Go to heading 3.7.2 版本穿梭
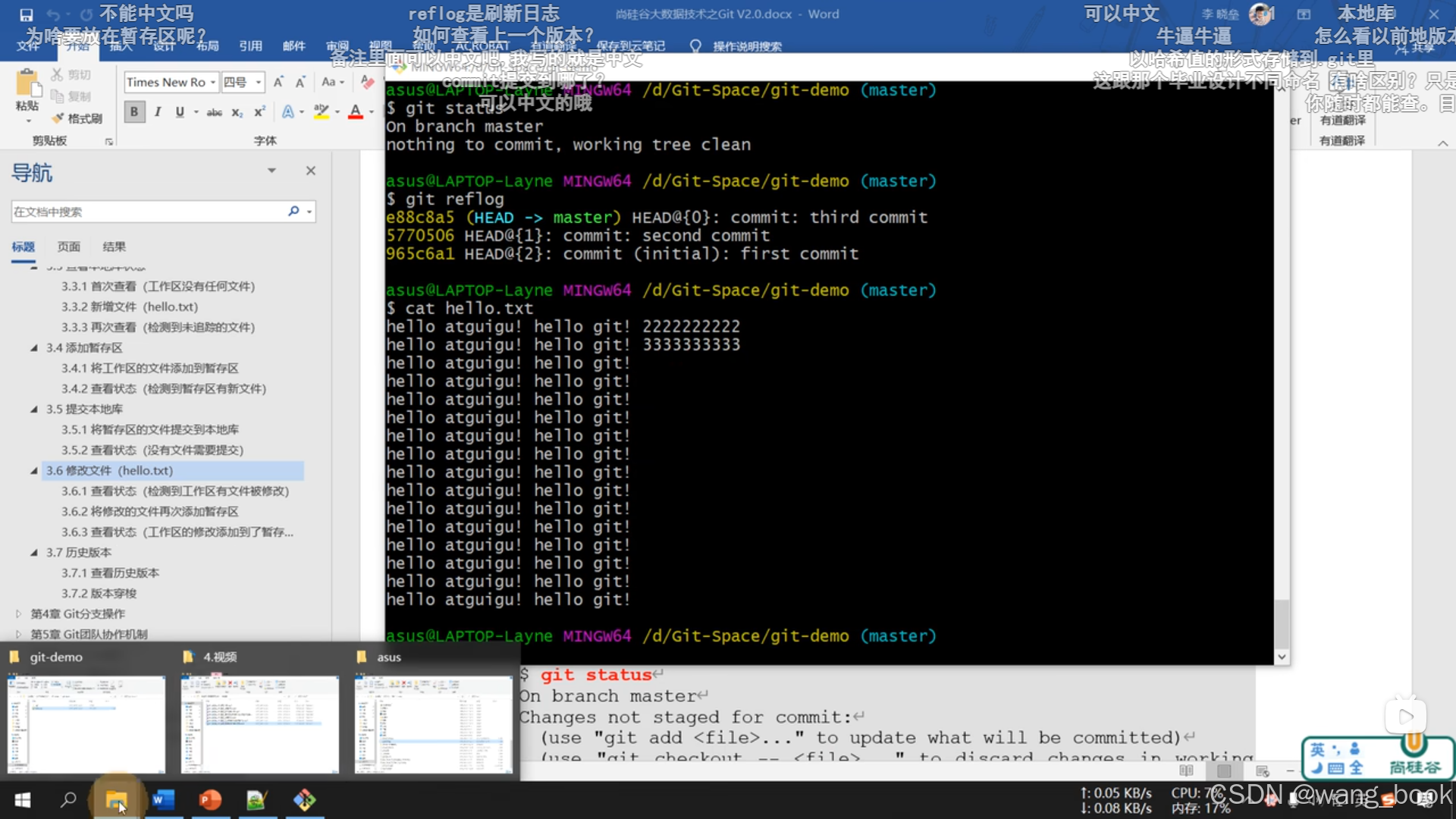 (99, 593)
